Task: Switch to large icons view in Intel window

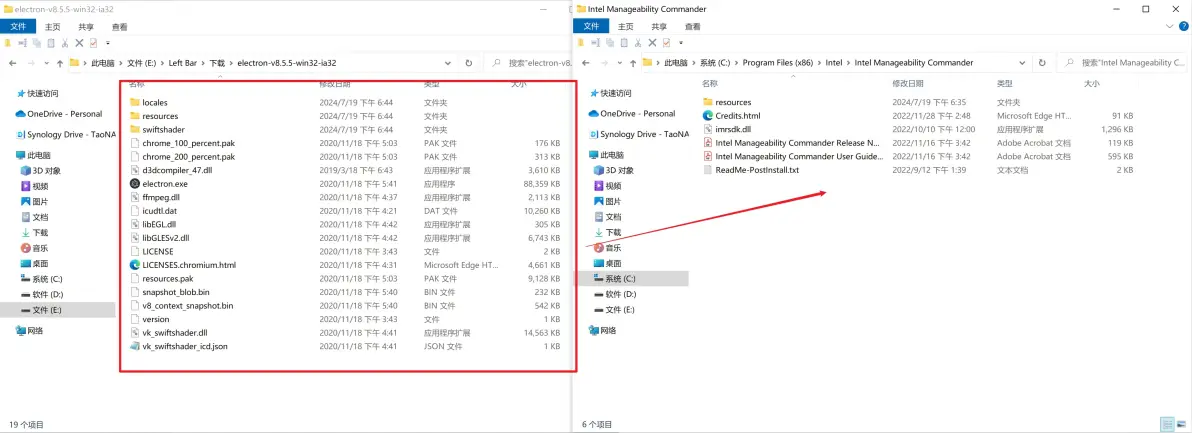Action: click(x=1179, y=424)
